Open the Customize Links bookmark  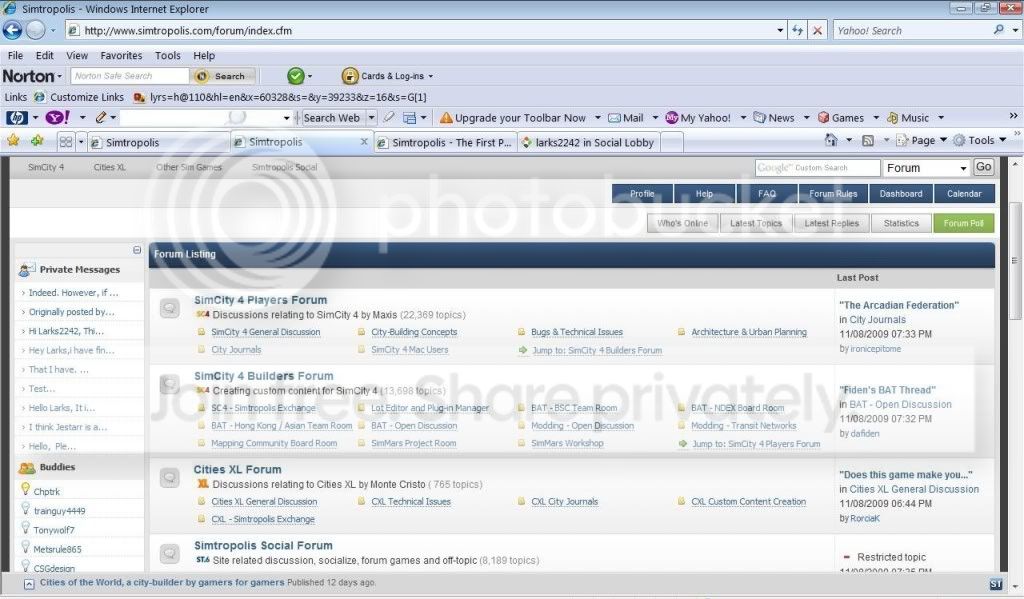(x=86, y=97)
